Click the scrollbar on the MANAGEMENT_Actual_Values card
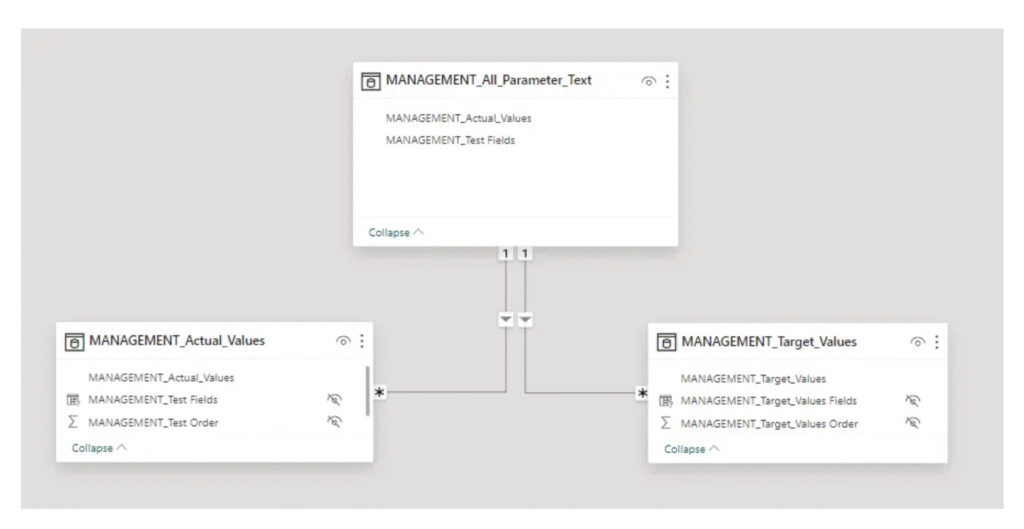 click(369, 390)
